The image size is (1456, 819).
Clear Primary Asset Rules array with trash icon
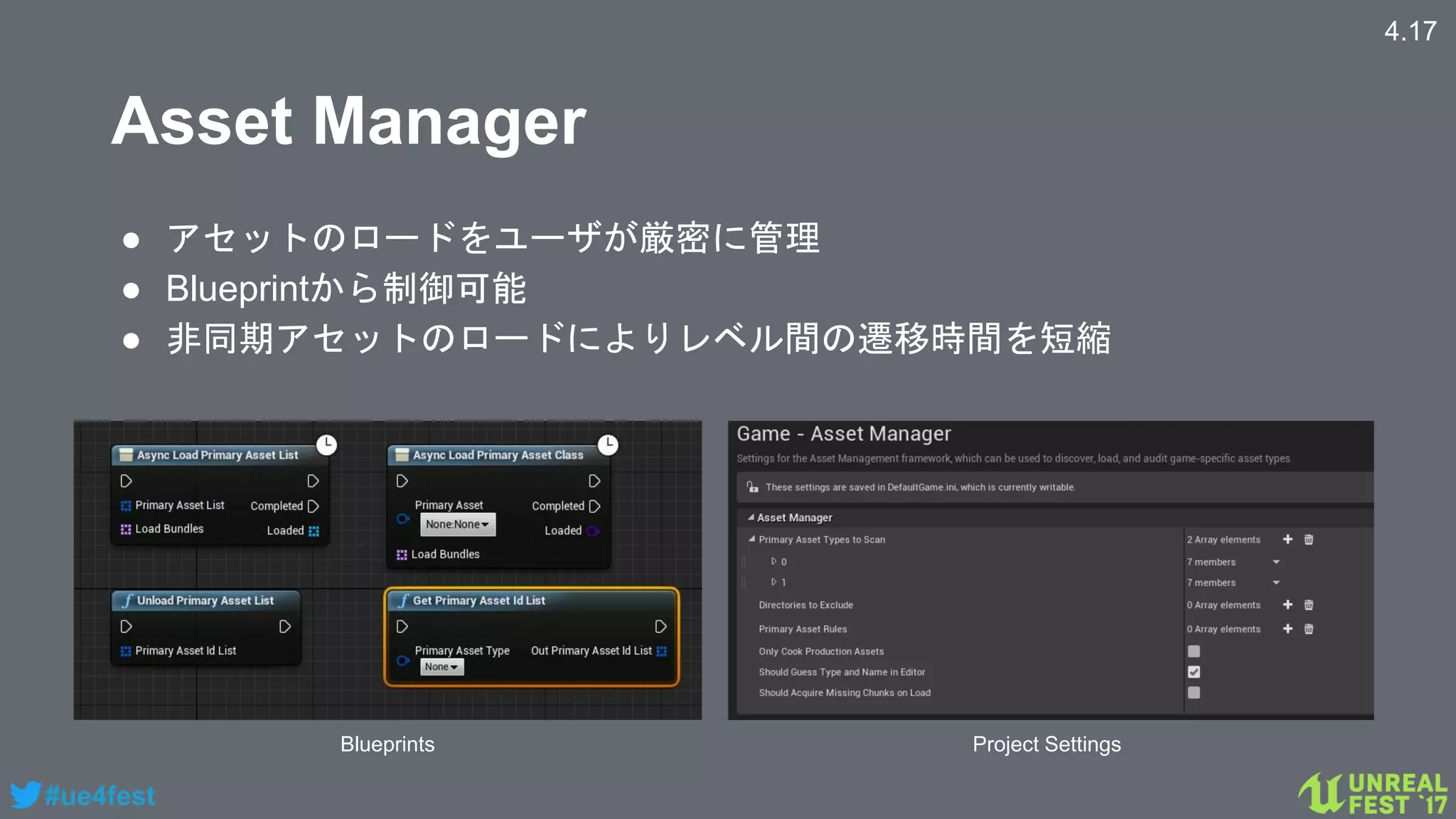pyautogui.click(x=1309, y=629)
